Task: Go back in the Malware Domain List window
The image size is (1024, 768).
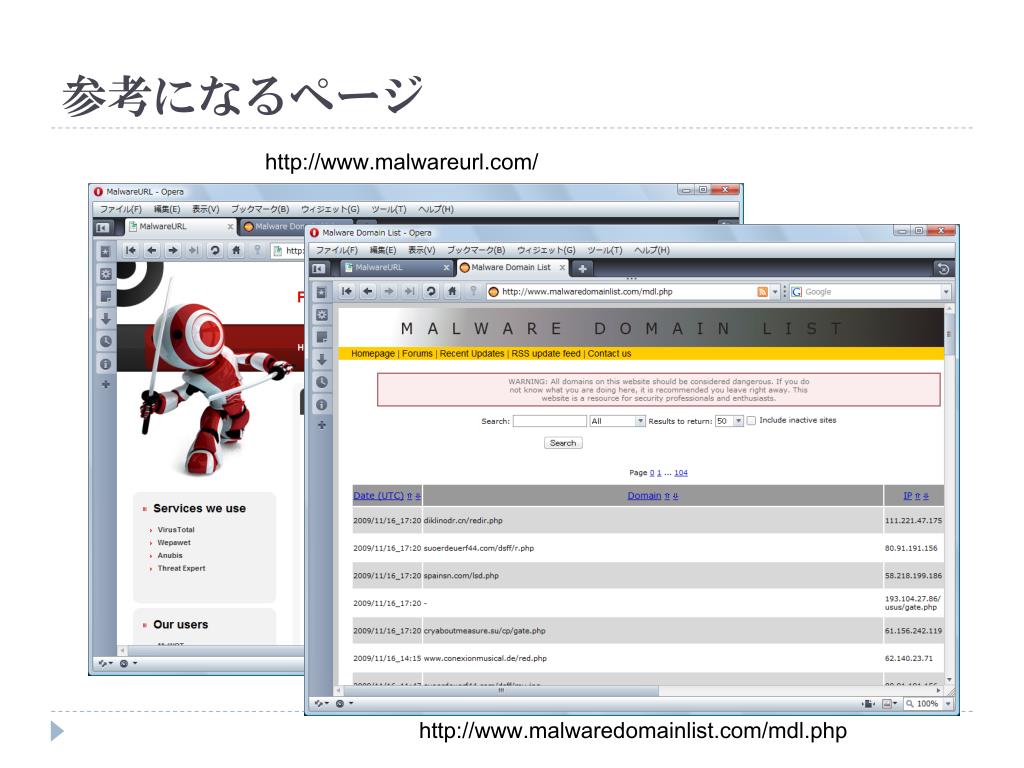Action: (x=368, y=292)
